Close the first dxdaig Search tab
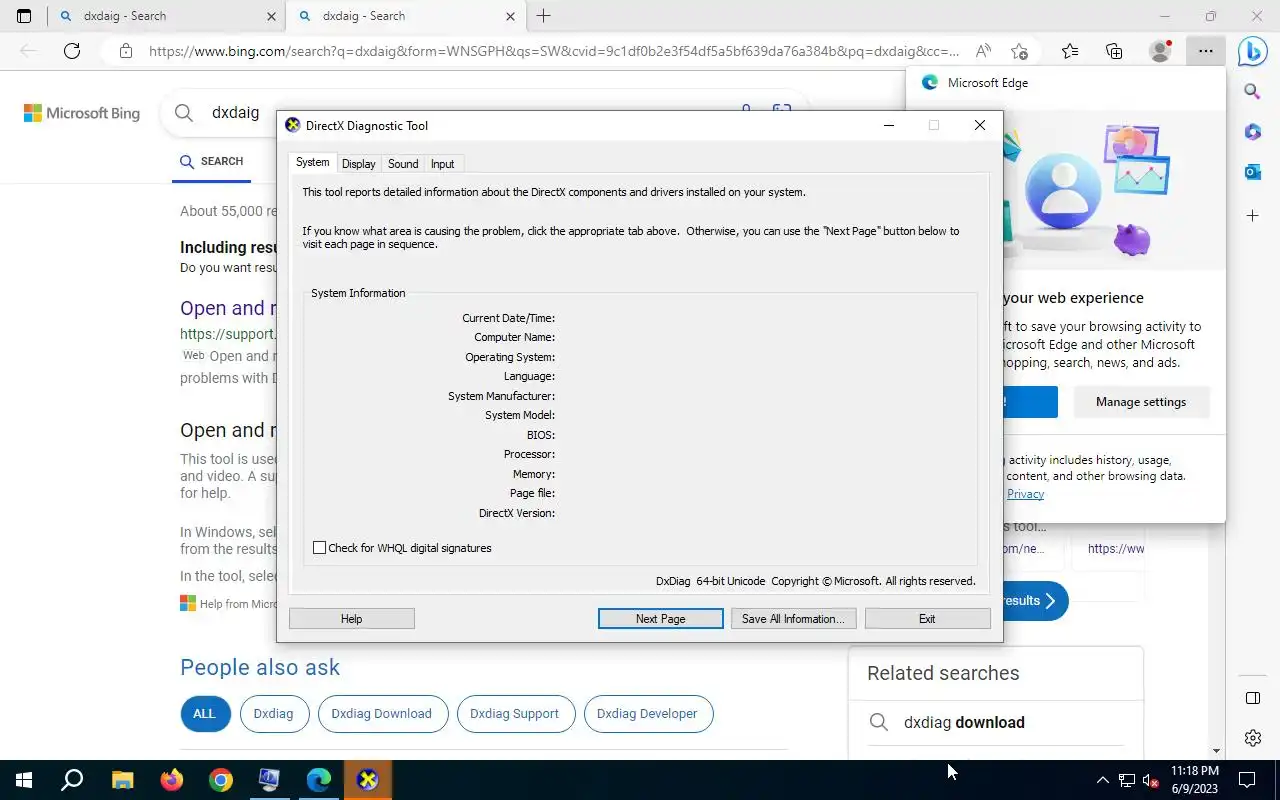 click(272, 16)
